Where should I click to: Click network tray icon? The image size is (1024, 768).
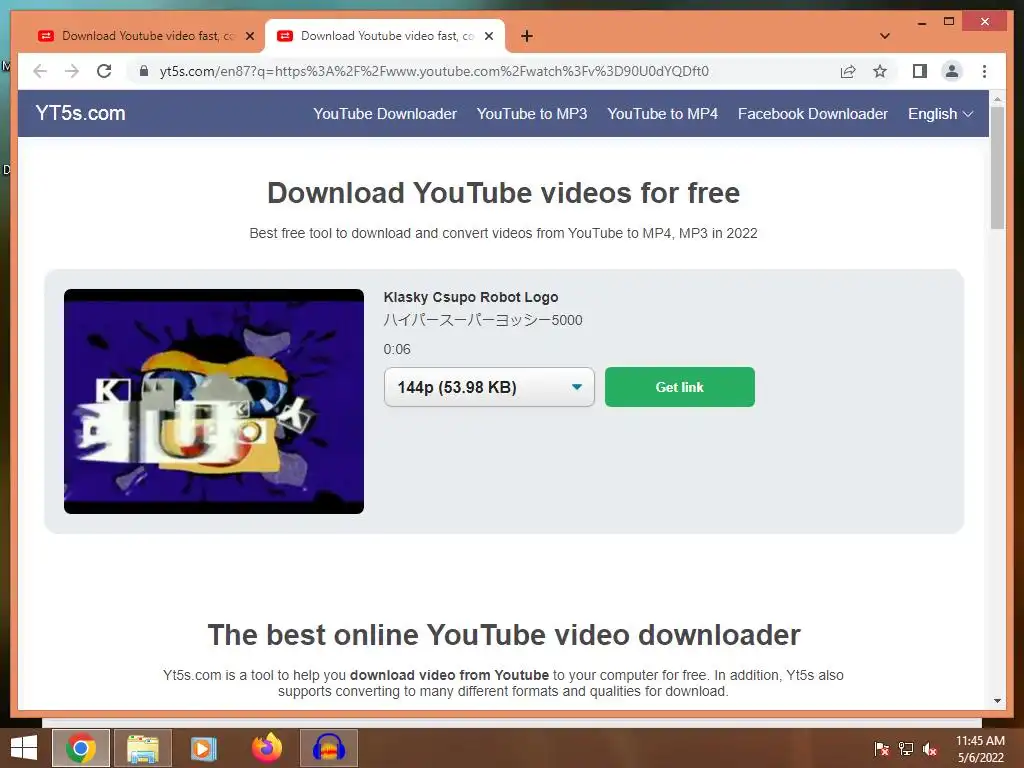(x=906, y=748)
